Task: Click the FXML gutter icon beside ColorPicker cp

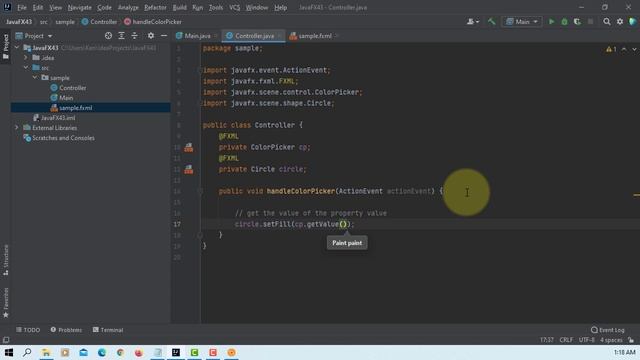Action: click(189, 147)
